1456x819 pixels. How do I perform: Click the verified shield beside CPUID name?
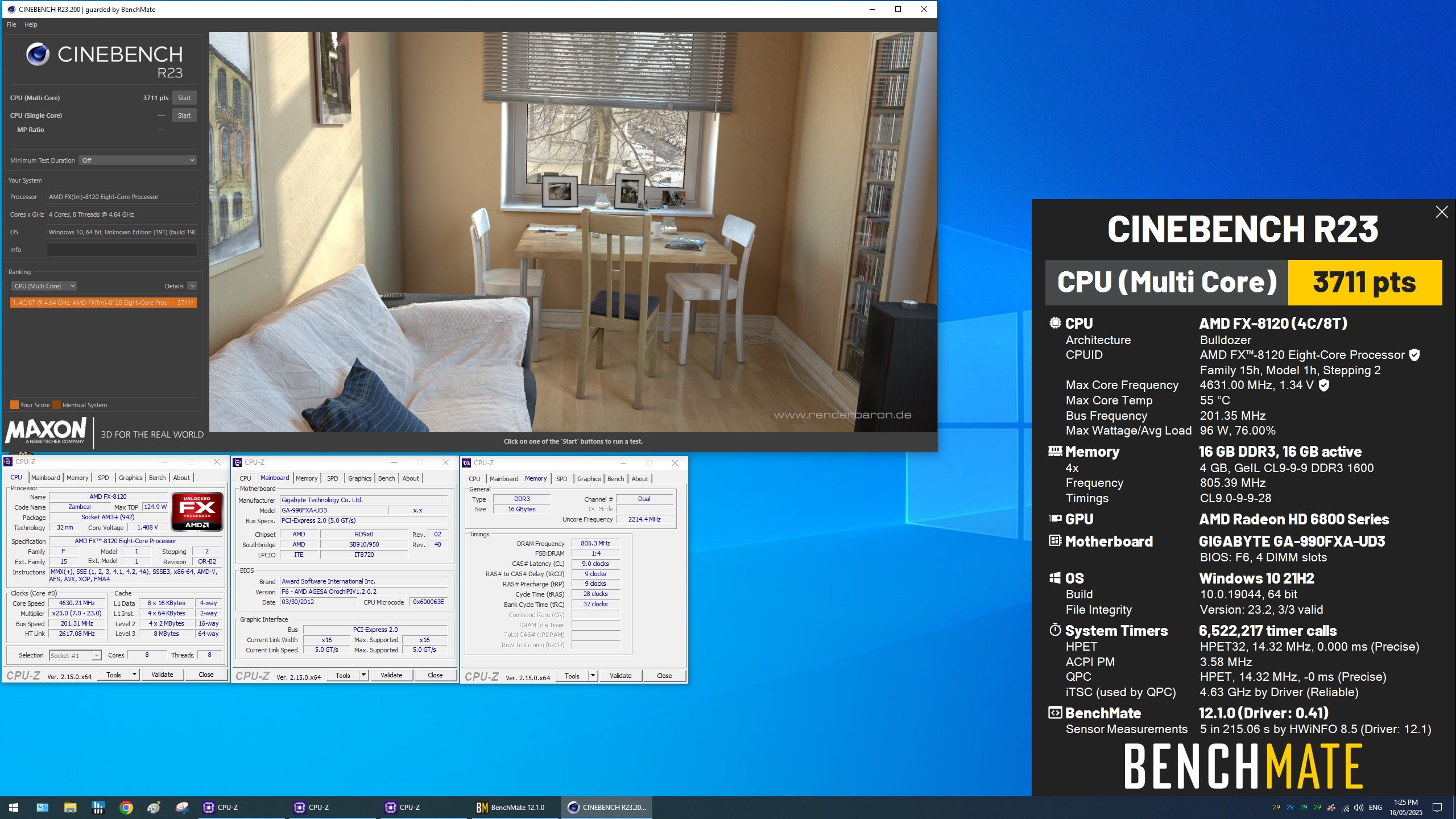coord(1414,355)
